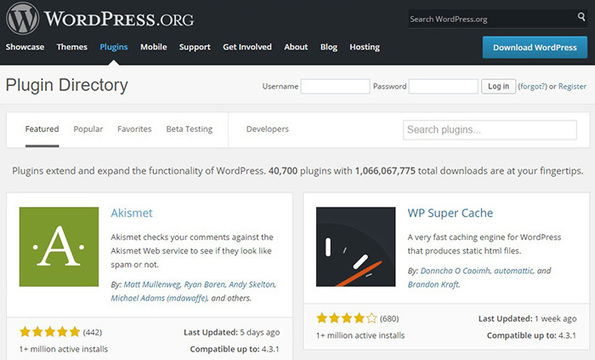The image size is (595, 360).
Task: Open the Akismet green plugin icon
Action: click(59, 247)
